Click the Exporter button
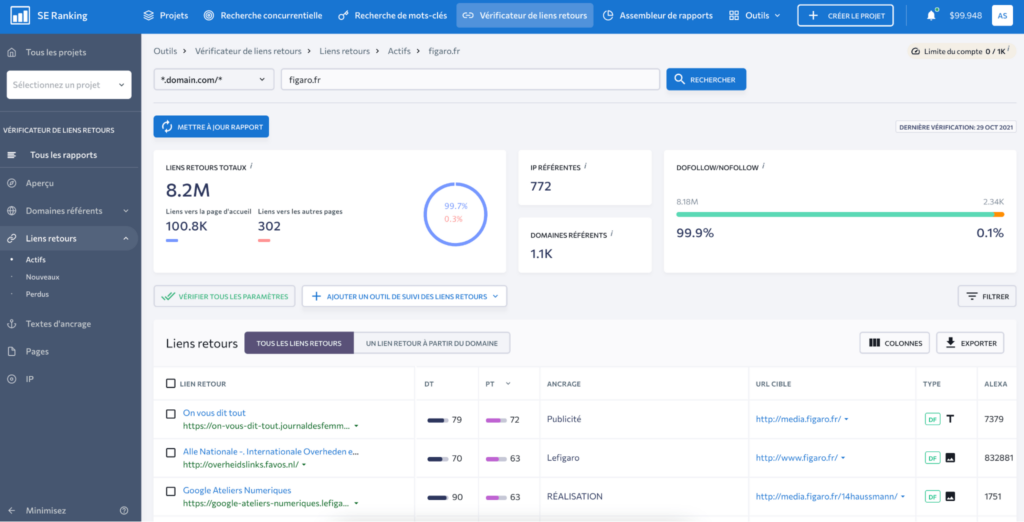This screenshot has height=522, width=1024. pos(970,343)
